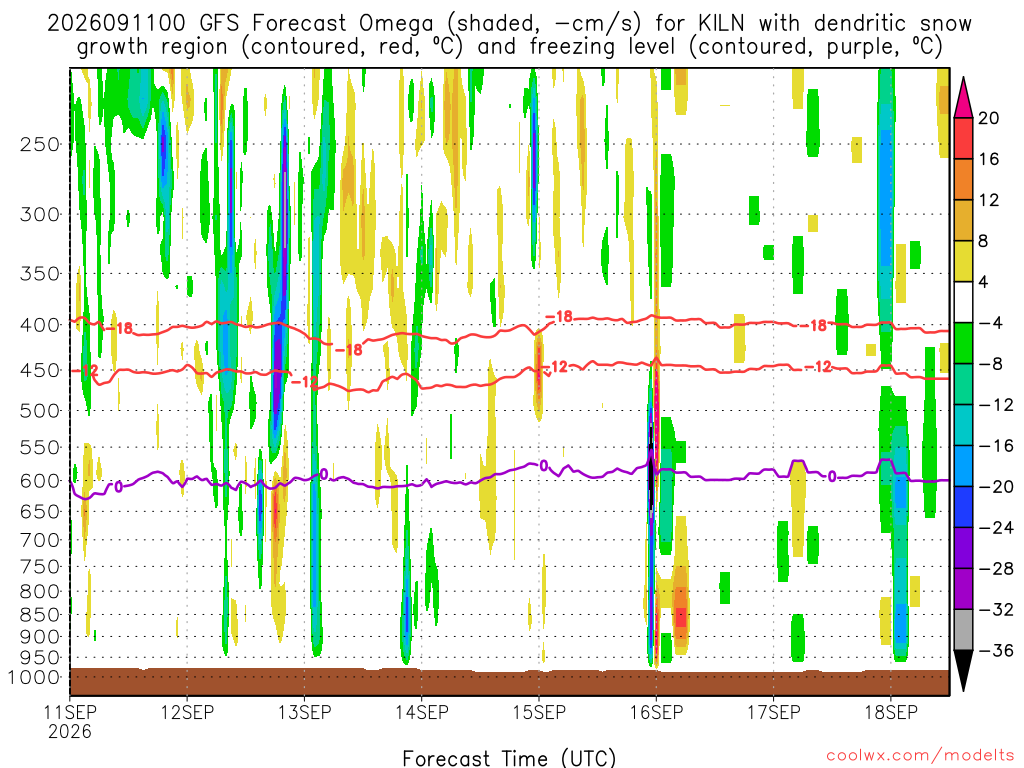Click the 500 pressure level label
Image resolution: width=1024 pixels, height=768 pixels.
click(x=40, y=411)
